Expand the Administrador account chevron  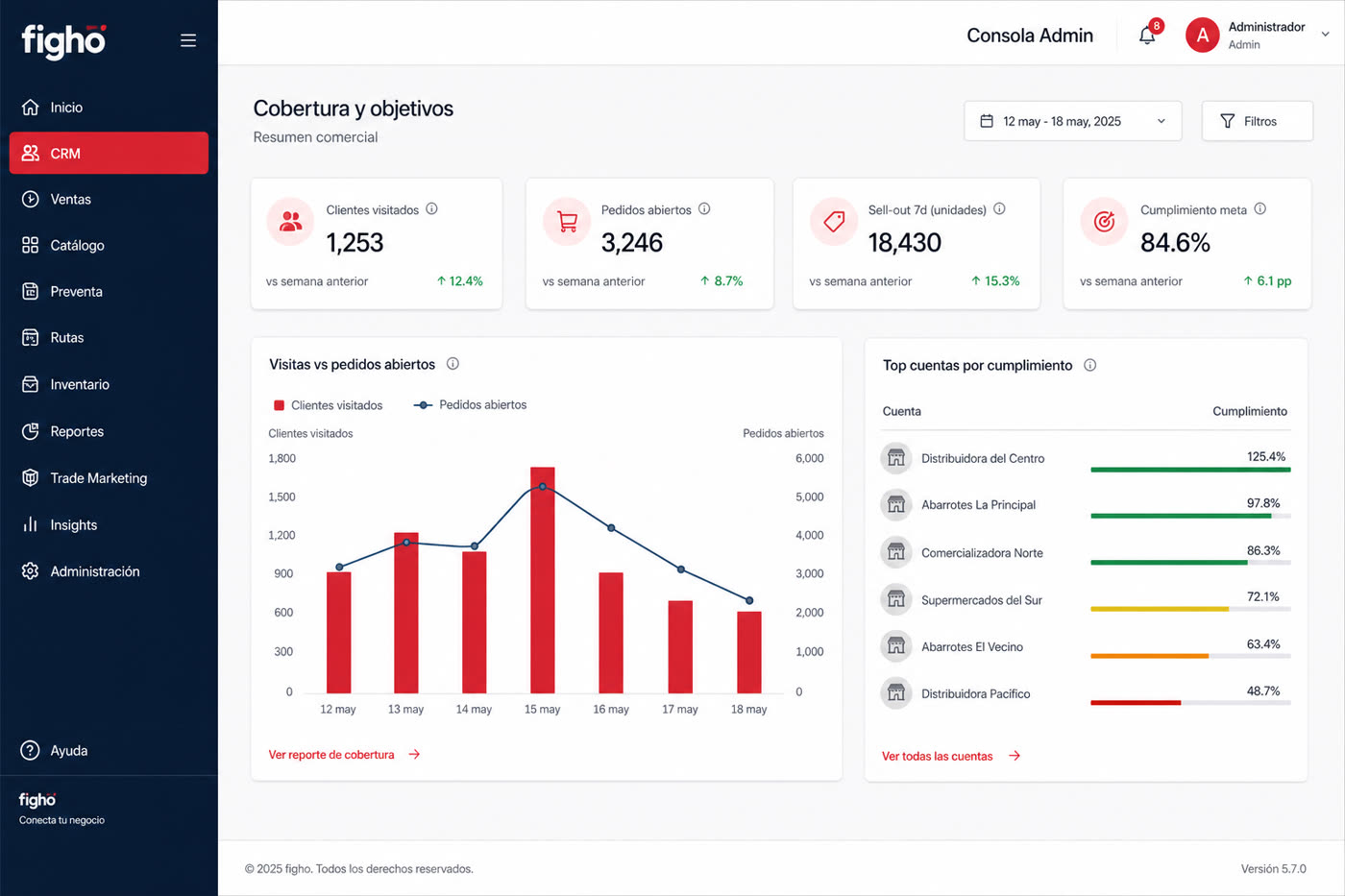[1325, 35]
